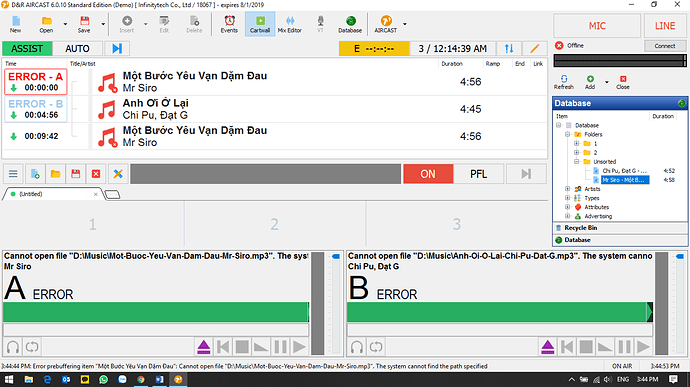
Task: Click the Insert toolbar icon
Action: [127, 24]
